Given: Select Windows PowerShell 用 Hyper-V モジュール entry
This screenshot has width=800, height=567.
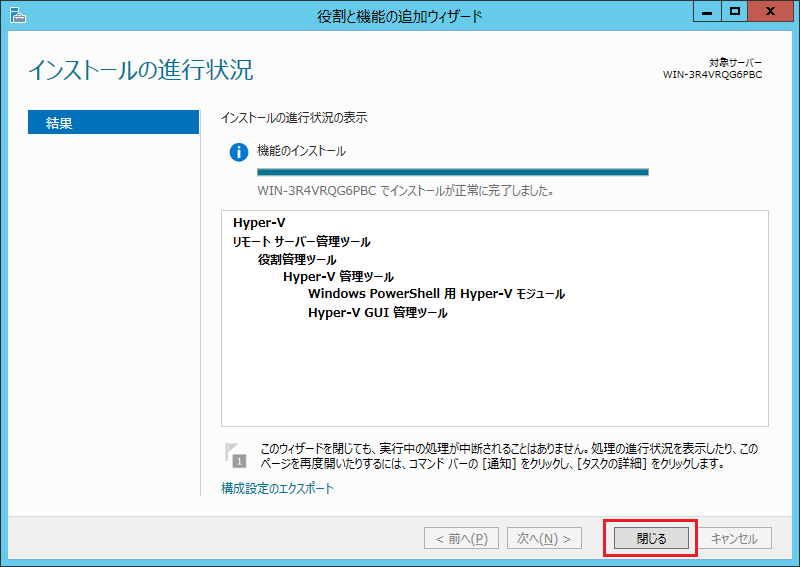Looking at the screenshot, I should click(436, 294).
